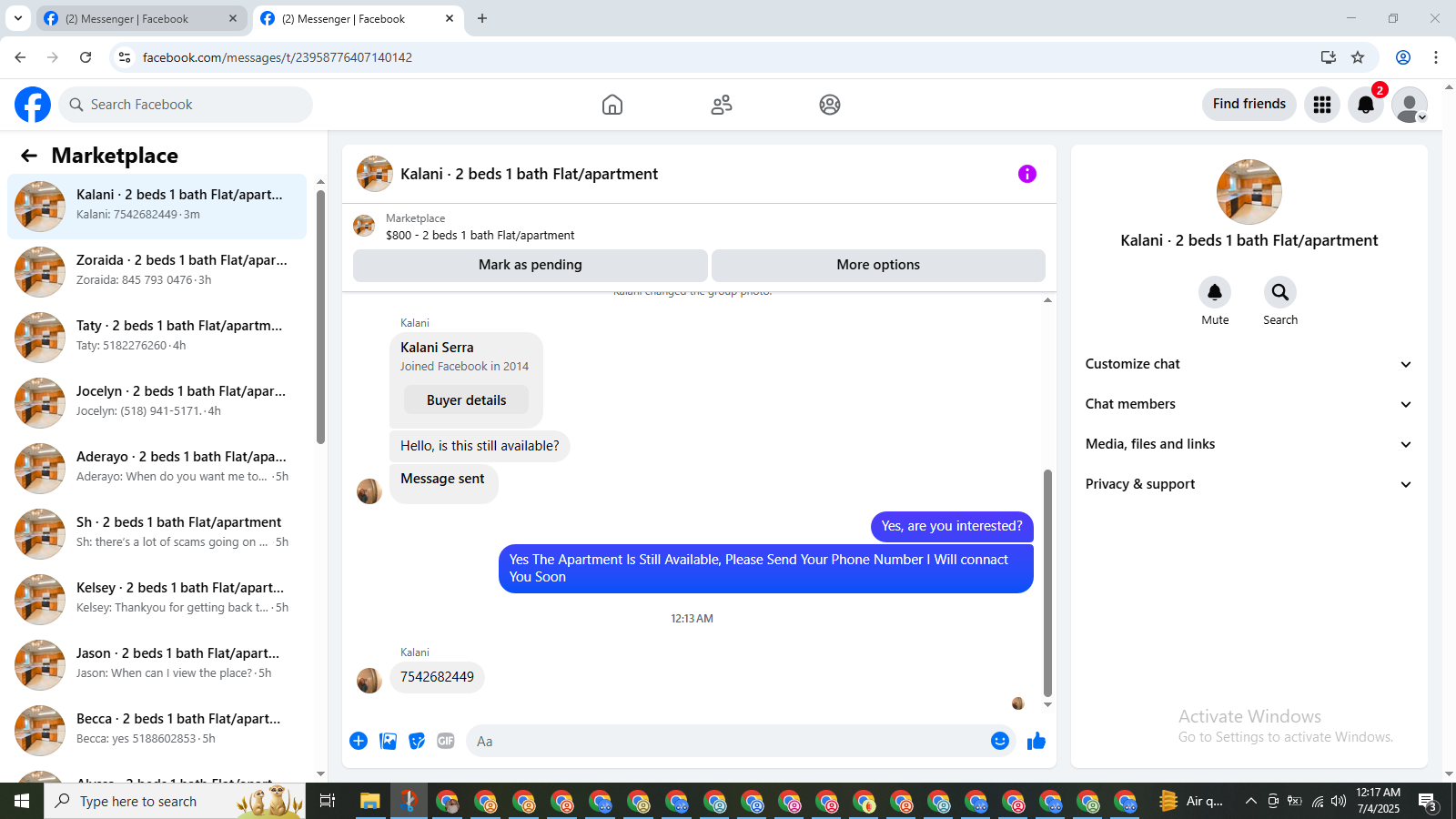Viewport: 1456px width, 819px height.
Task: Search in conversation with magnifier icon
Action: (1280, 292)
